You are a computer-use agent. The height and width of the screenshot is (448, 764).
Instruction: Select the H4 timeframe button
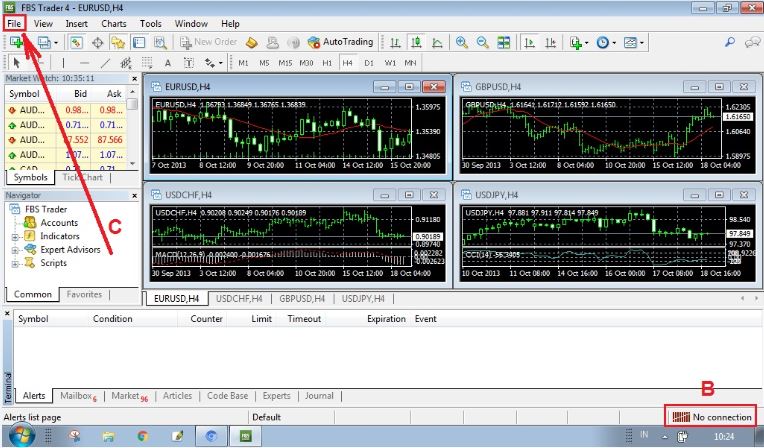pos(347,63)
